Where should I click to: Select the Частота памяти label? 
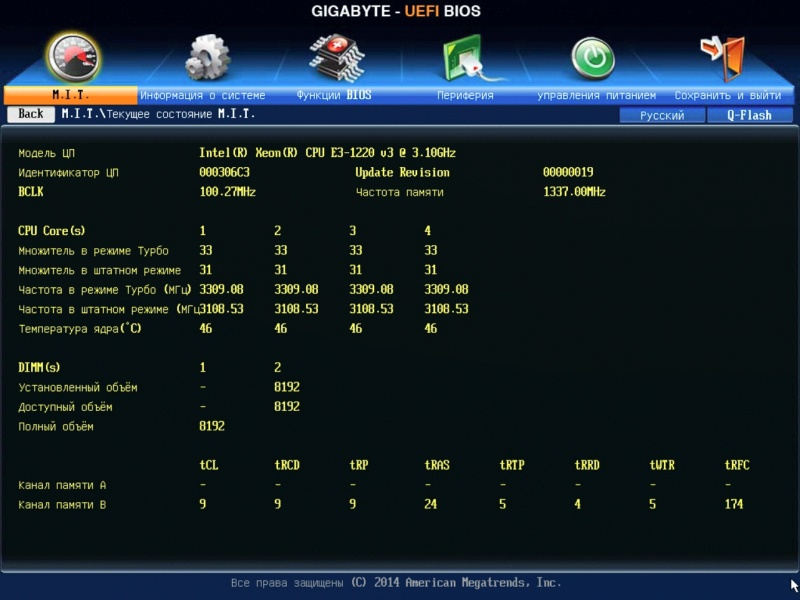pyautogui.click(x=399, y=192)
